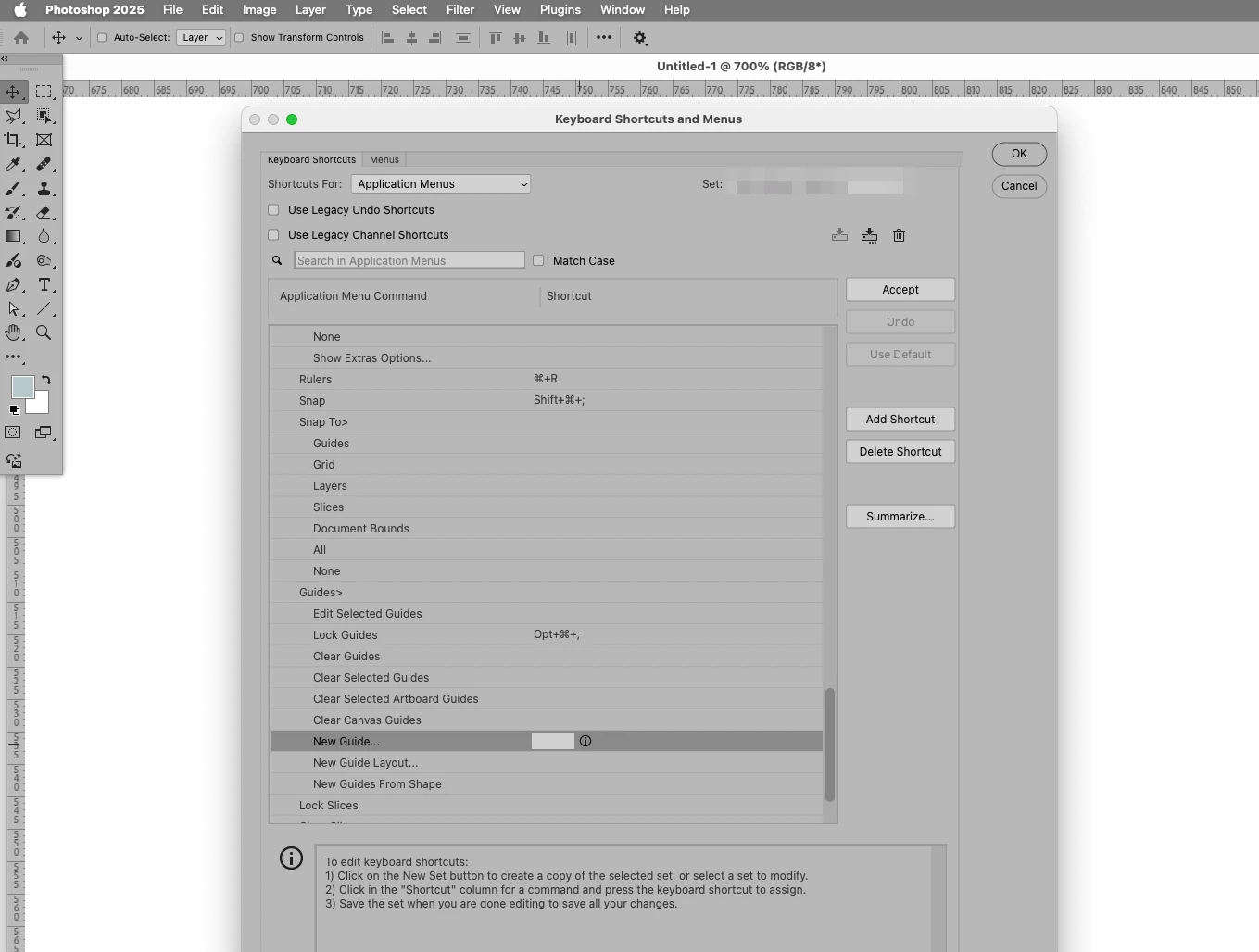Click the save shortcut set icon
Screen dimensions: 1259x952
point(839,235)
